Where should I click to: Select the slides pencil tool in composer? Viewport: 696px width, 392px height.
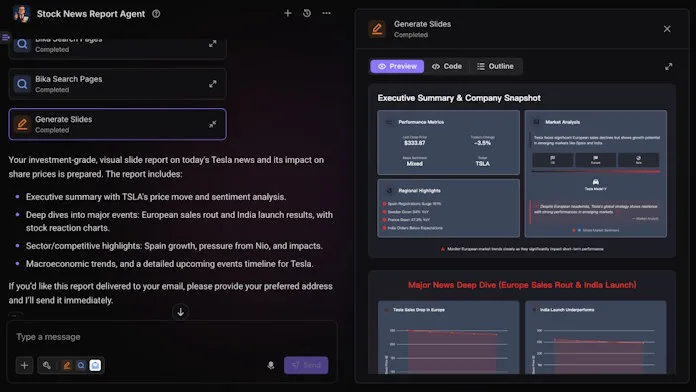[67, 365]
